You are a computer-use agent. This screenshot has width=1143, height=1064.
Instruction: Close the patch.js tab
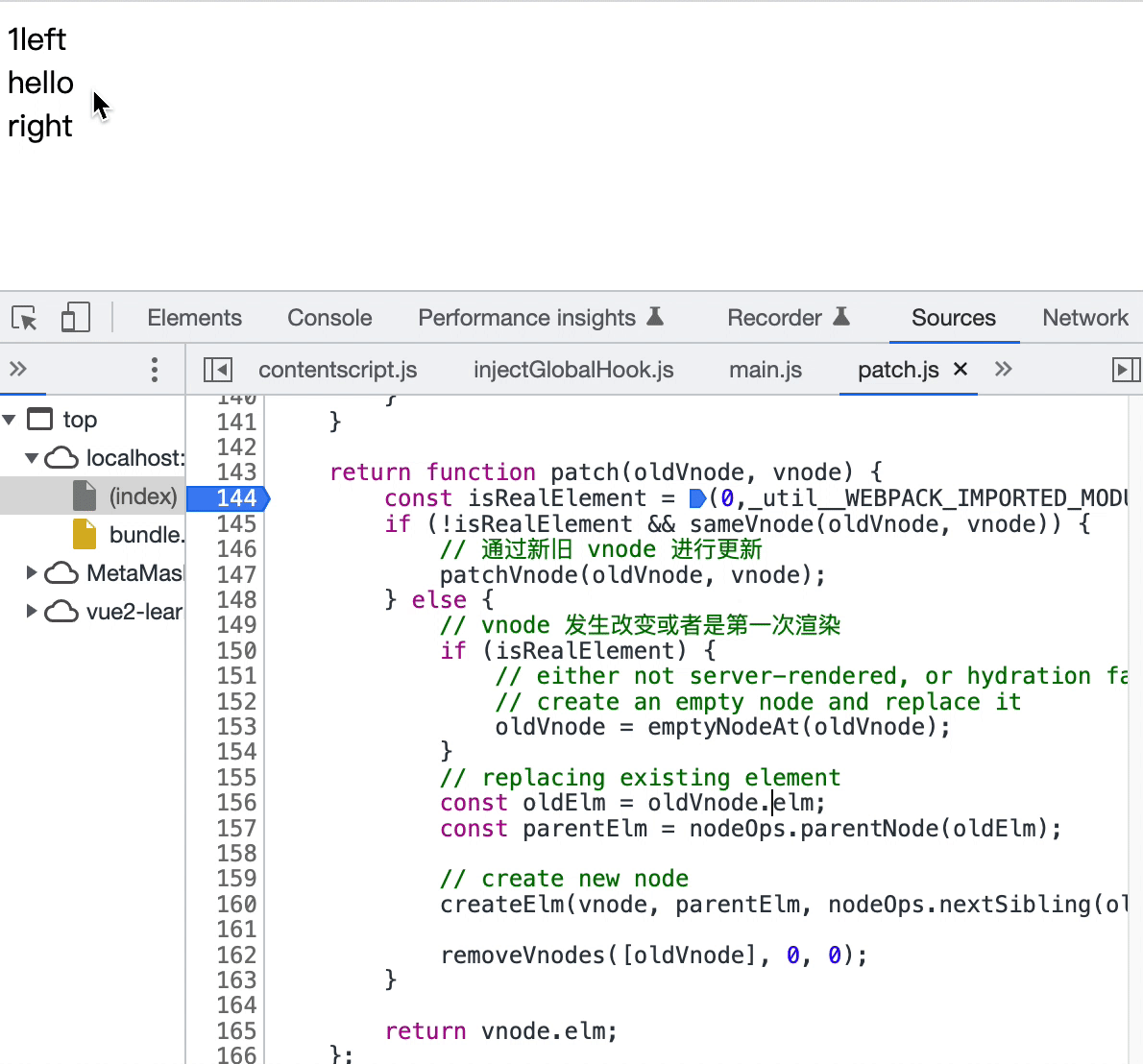961,369
